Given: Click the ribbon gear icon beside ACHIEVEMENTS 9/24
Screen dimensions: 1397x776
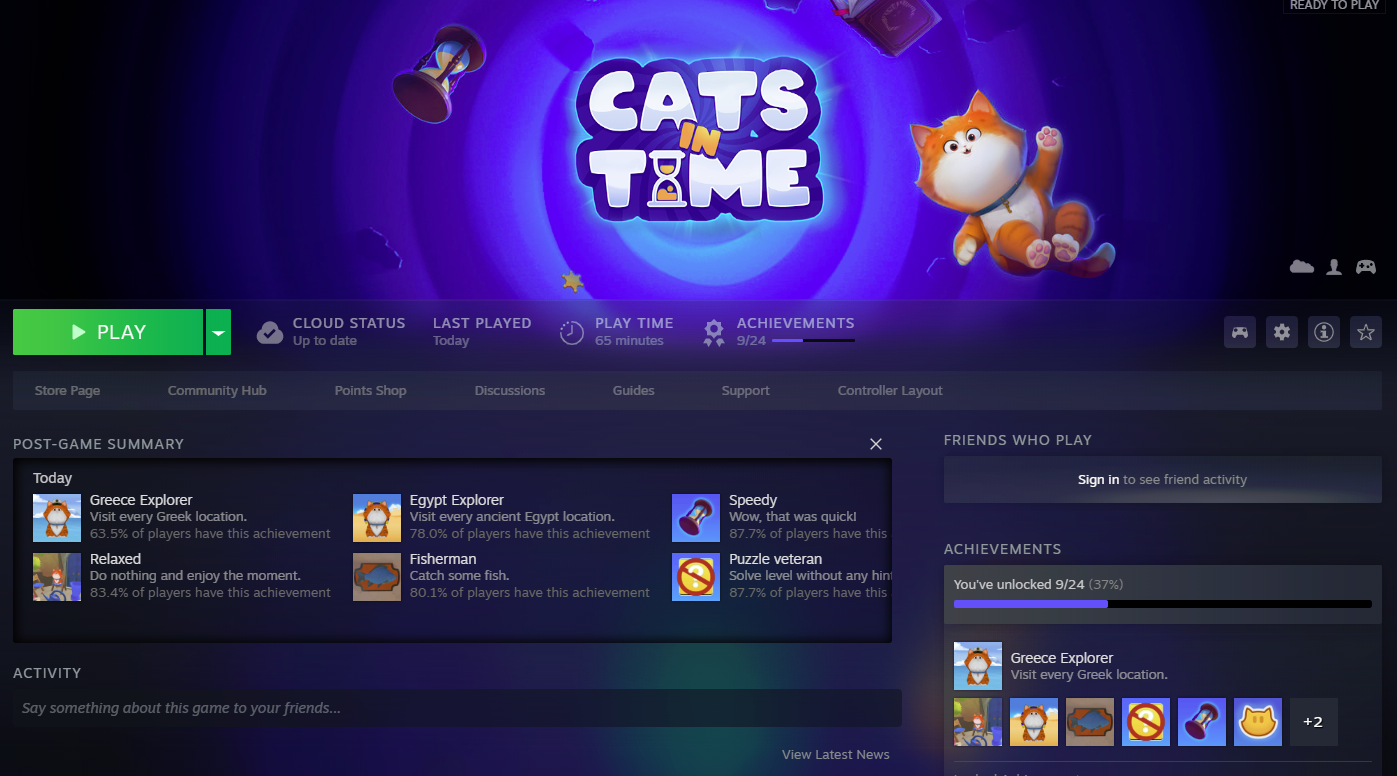Looking at the screenshot, I should (714, 332).
